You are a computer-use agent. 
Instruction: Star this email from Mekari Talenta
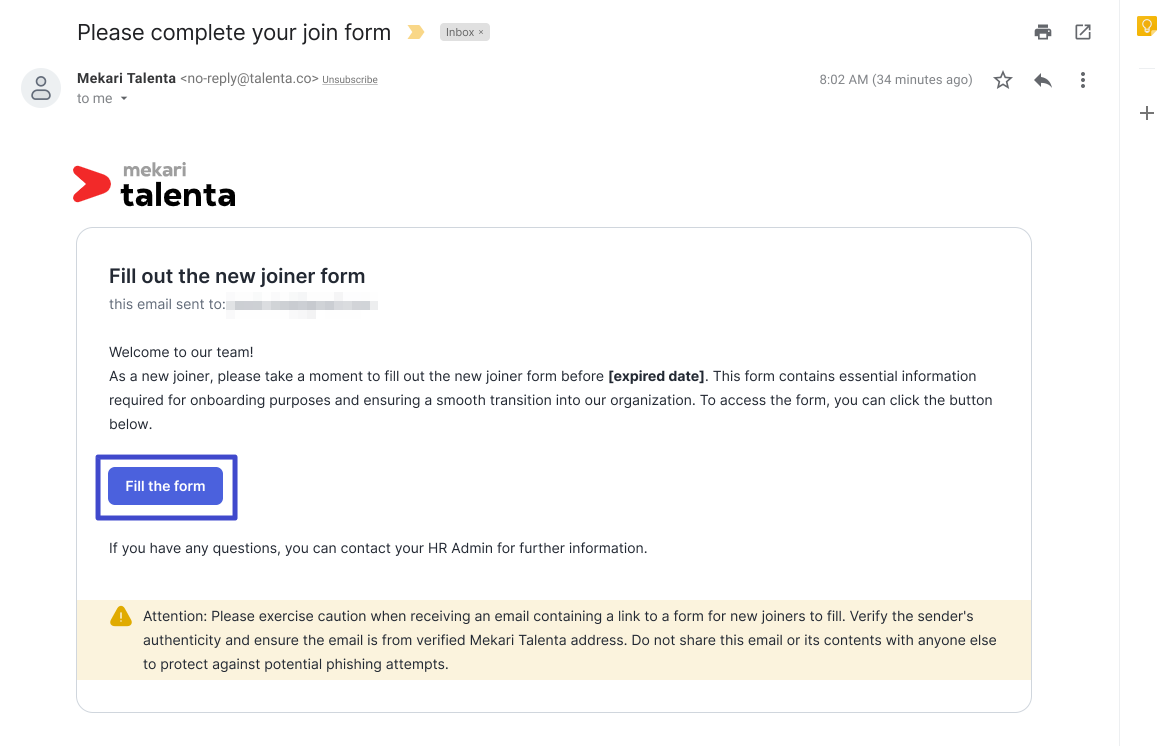(1003, 80)
